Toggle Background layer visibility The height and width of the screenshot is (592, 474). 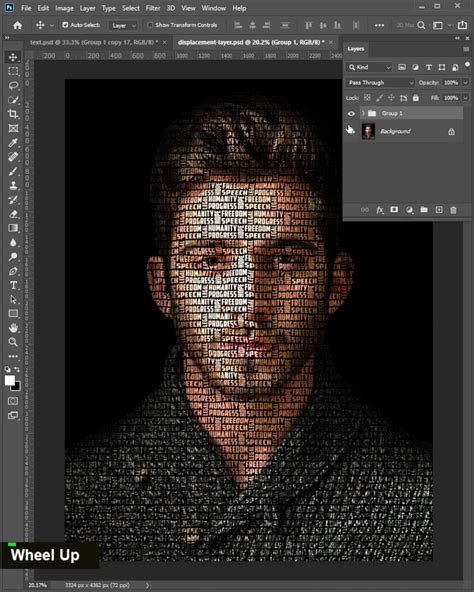pyautogui.click(x=350, y=131)
